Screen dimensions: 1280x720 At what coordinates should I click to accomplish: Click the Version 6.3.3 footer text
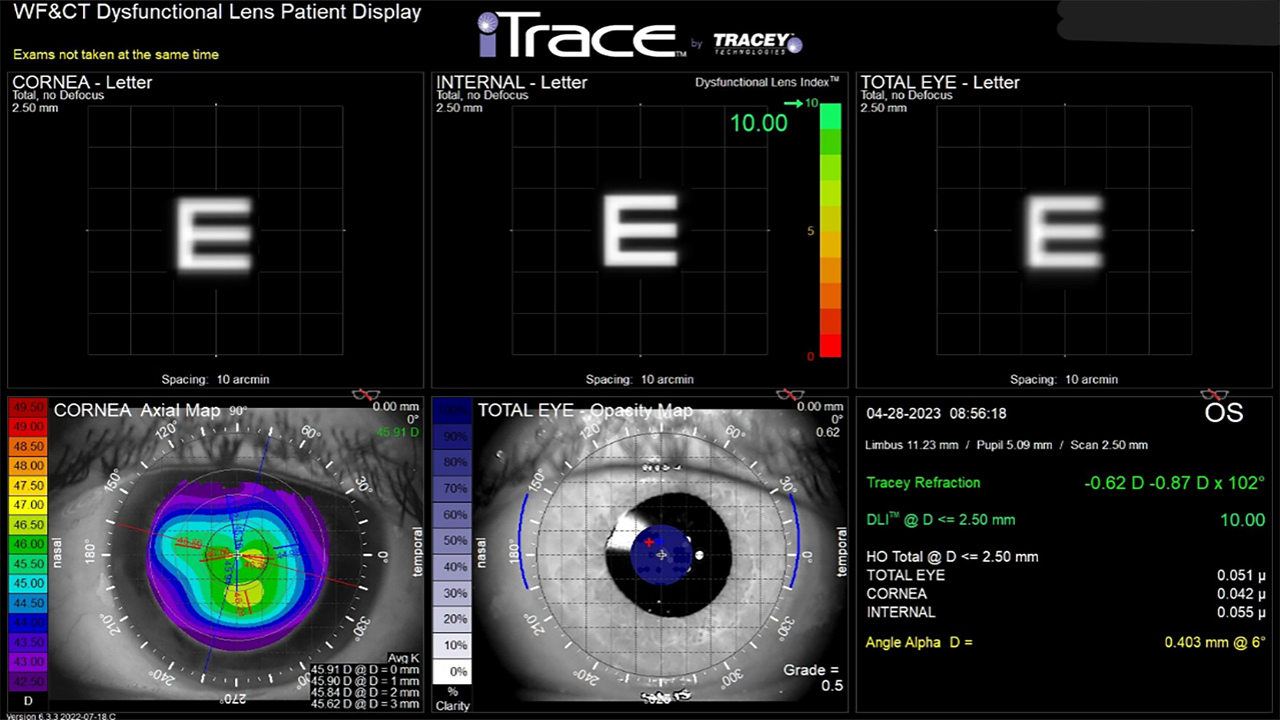(x=59, y=715)
